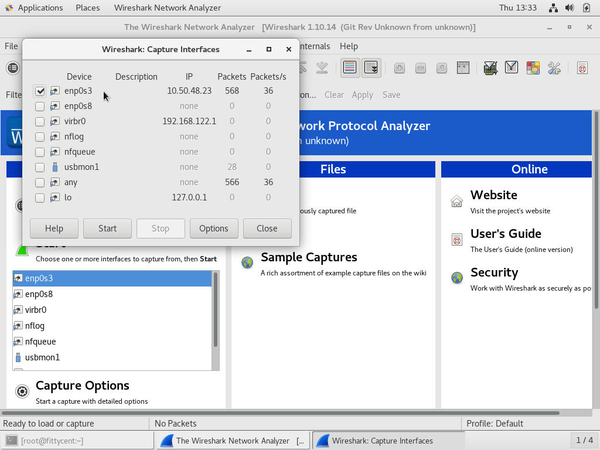The width and height of the screenshot is (600, 450).
Task: Click the terminal icon in the taskbar
Action: [11, 440]
